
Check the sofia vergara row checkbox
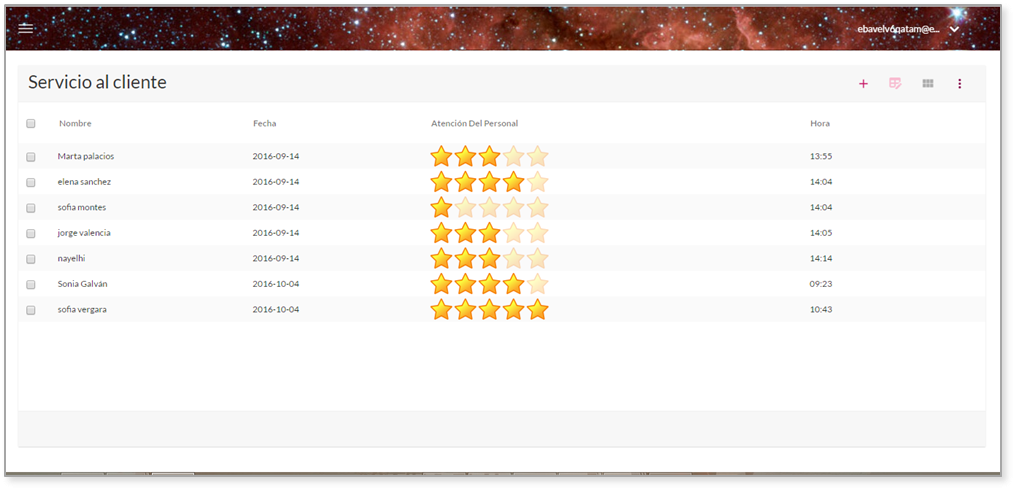coord(30,310)
